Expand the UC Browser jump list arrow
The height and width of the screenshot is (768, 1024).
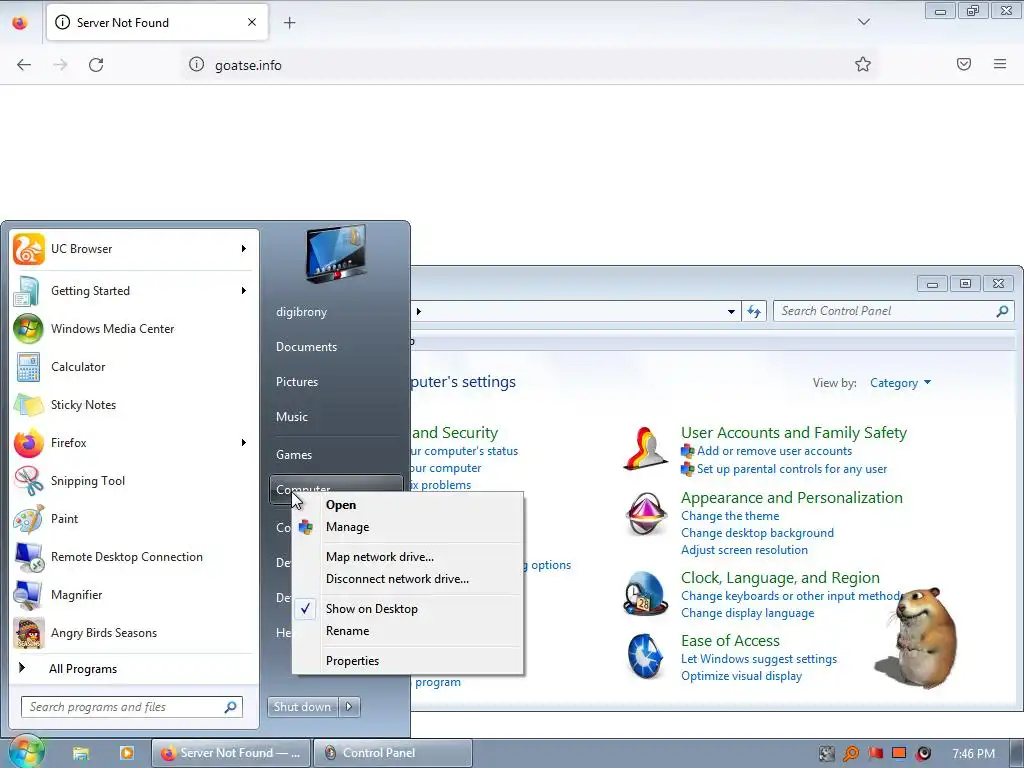point(244,249)
